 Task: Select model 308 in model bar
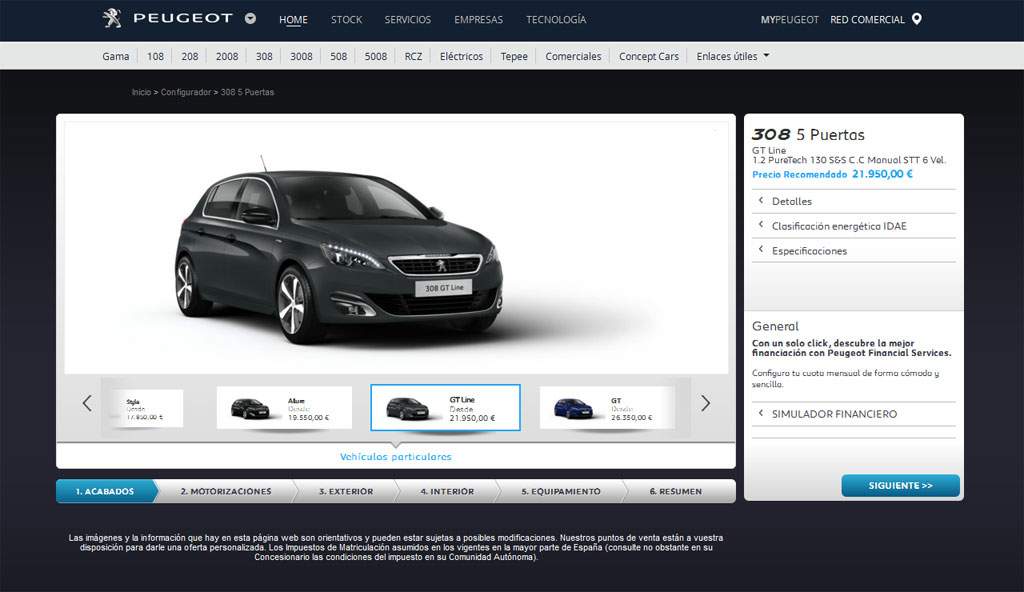264,56
